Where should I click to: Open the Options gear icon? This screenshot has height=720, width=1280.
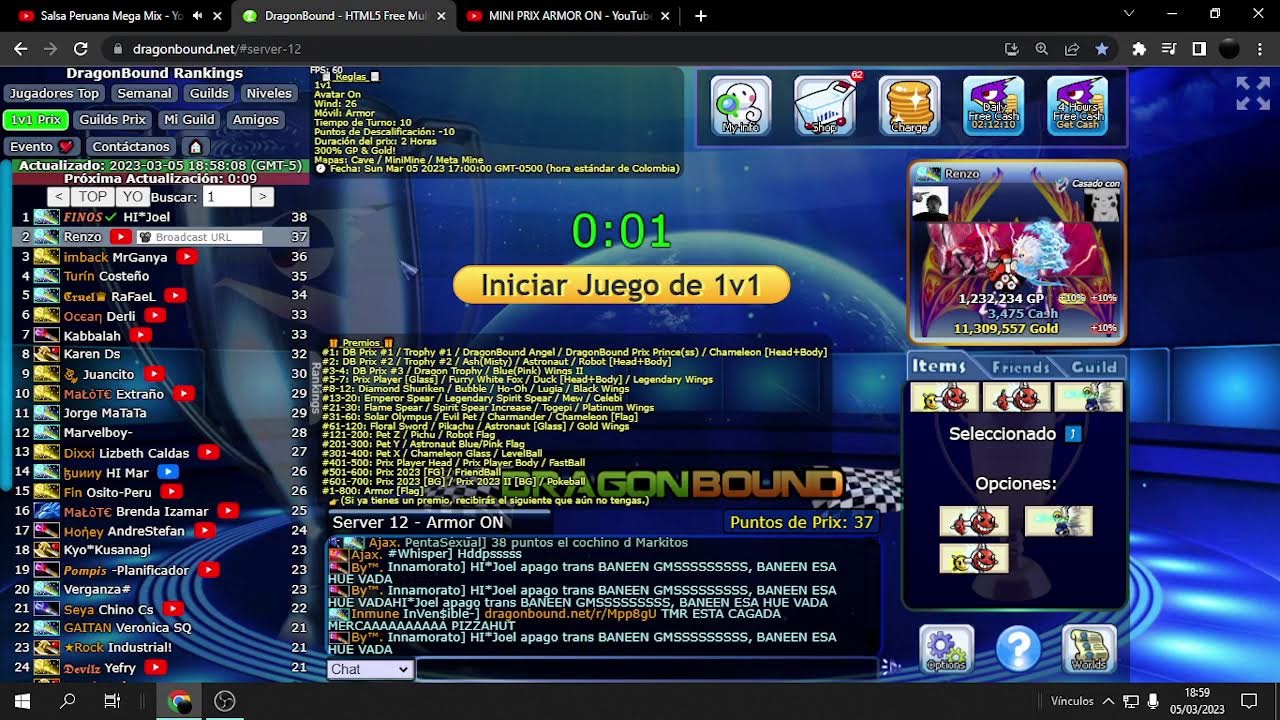tap(946, 650)
